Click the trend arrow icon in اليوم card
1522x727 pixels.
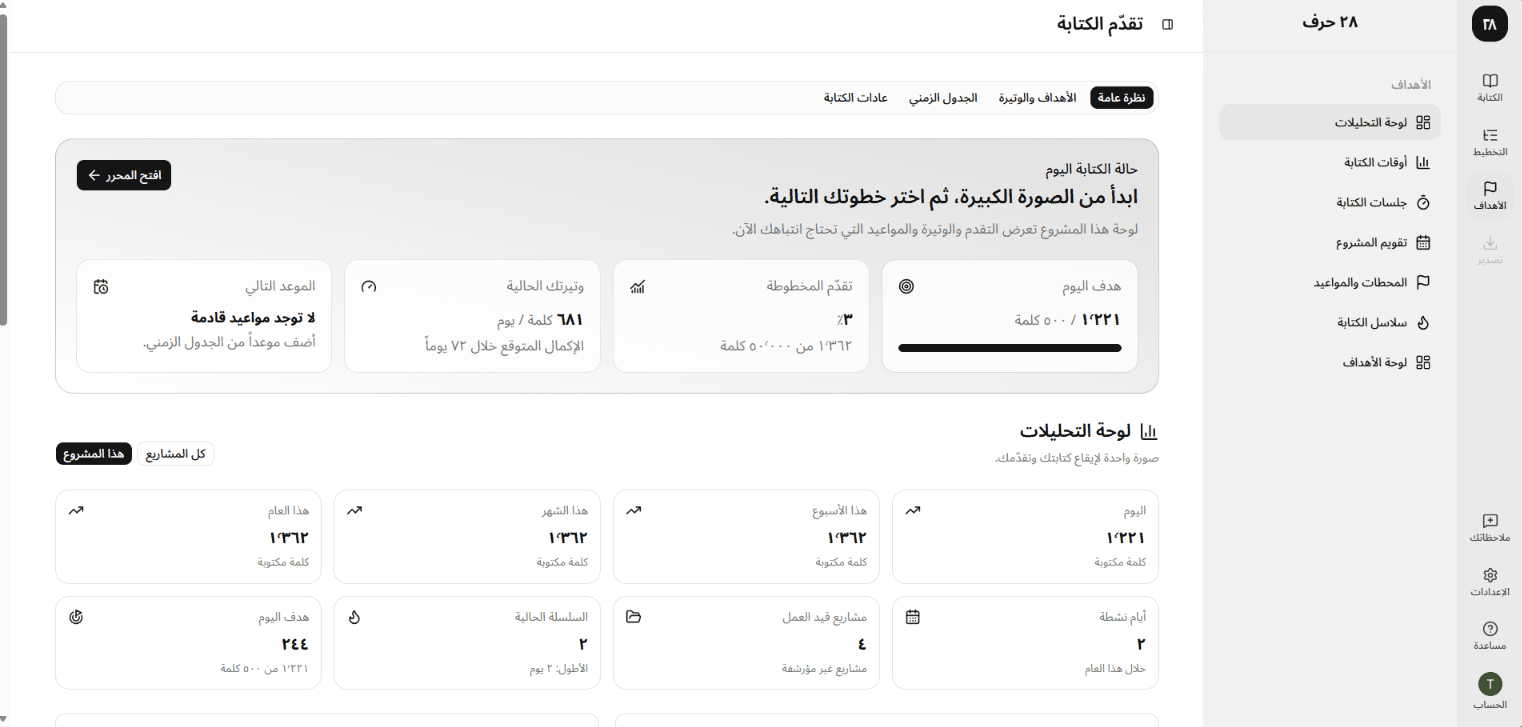[x=912, y=510]
